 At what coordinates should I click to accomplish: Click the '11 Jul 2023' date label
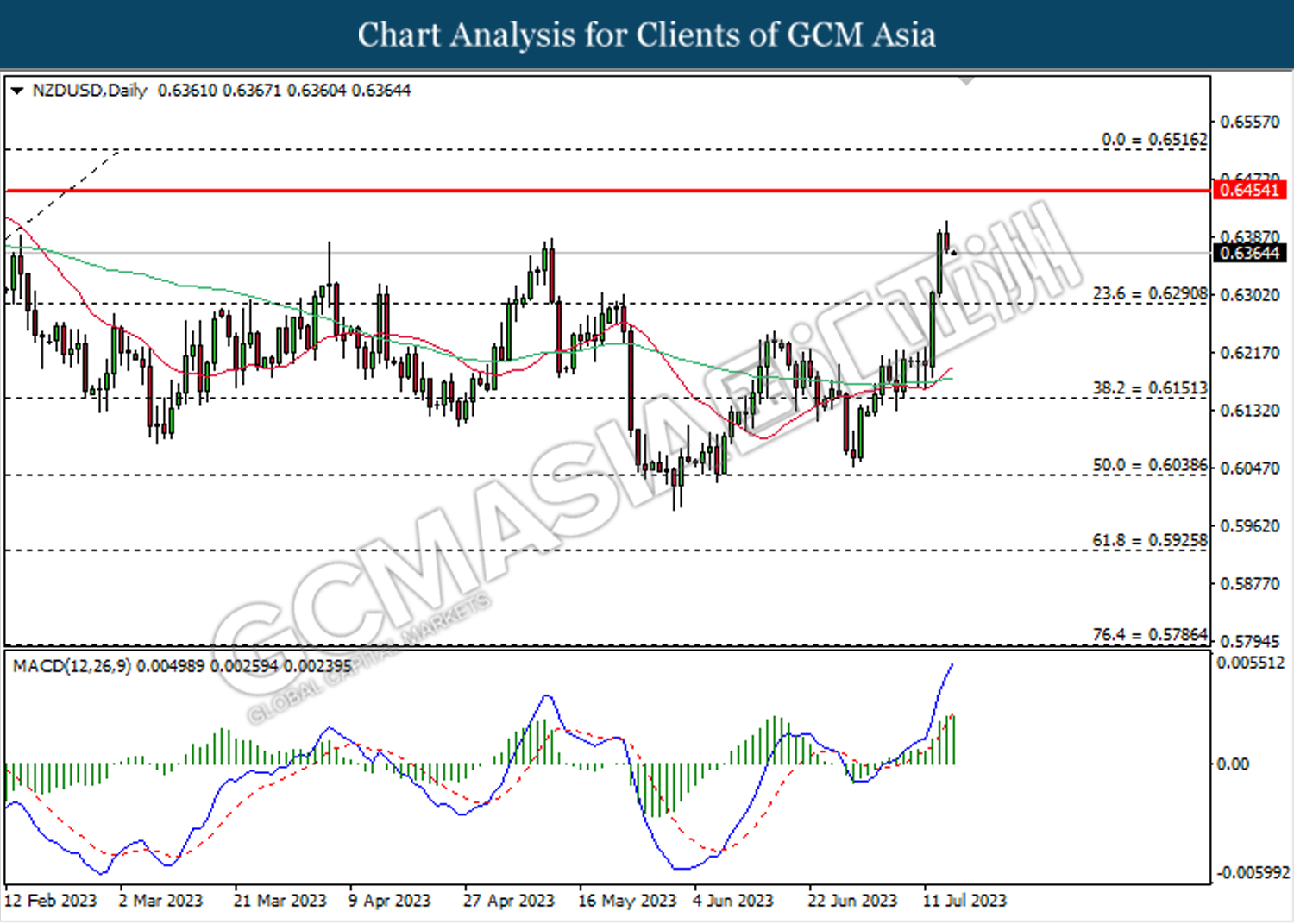point(964,901)
